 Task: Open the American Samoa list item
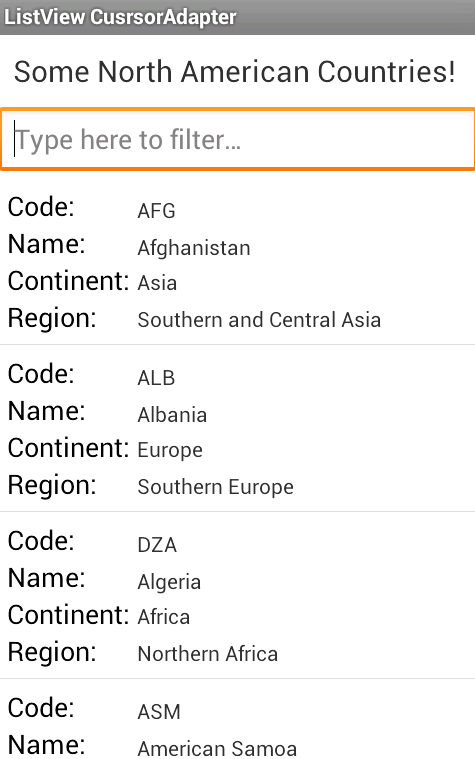click(237, 719)
